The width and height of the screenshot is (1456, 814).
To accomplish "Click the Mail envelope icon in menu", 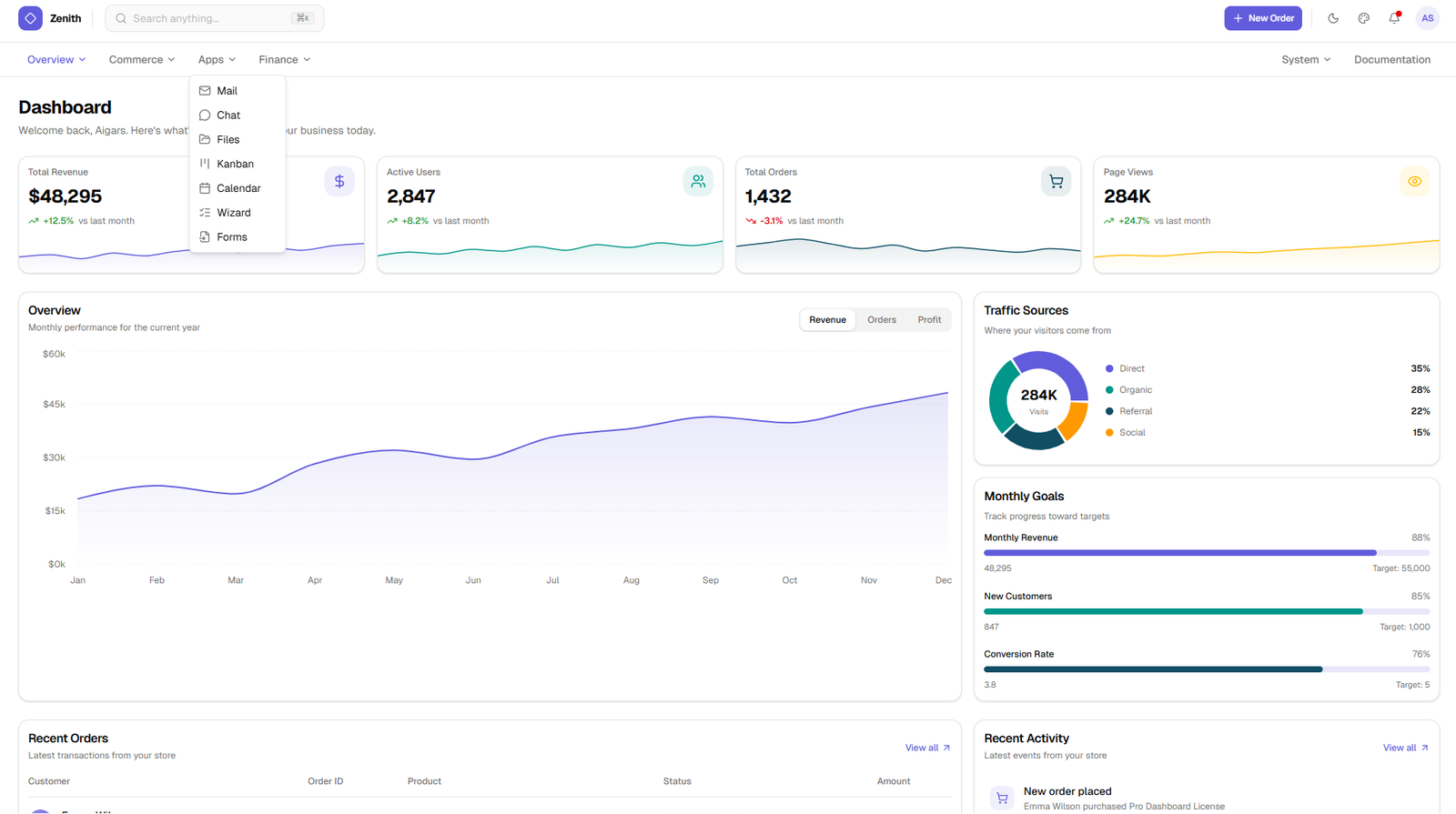I will click(x=205, y=91).
